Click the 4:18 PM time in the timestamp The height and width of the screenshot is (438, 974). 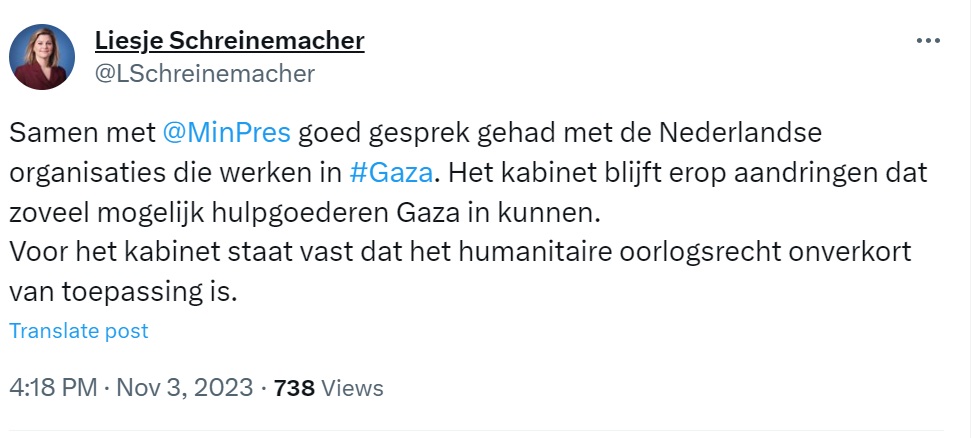pyautogui.click(x=52, y=388)
